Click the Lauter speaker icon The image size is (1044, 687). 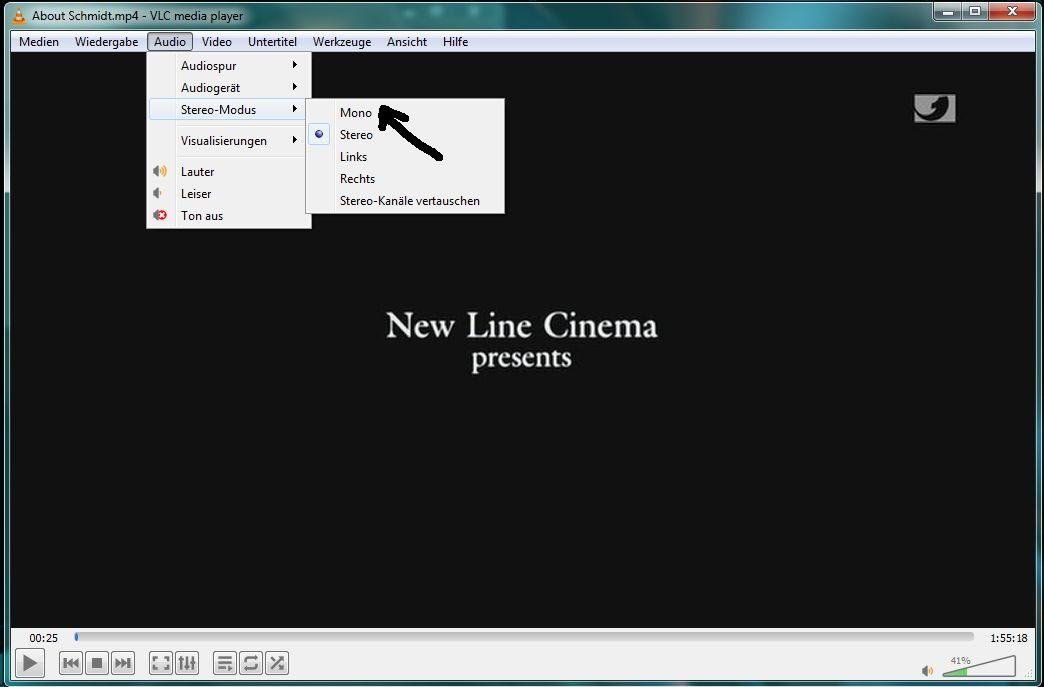pos(160,171)
